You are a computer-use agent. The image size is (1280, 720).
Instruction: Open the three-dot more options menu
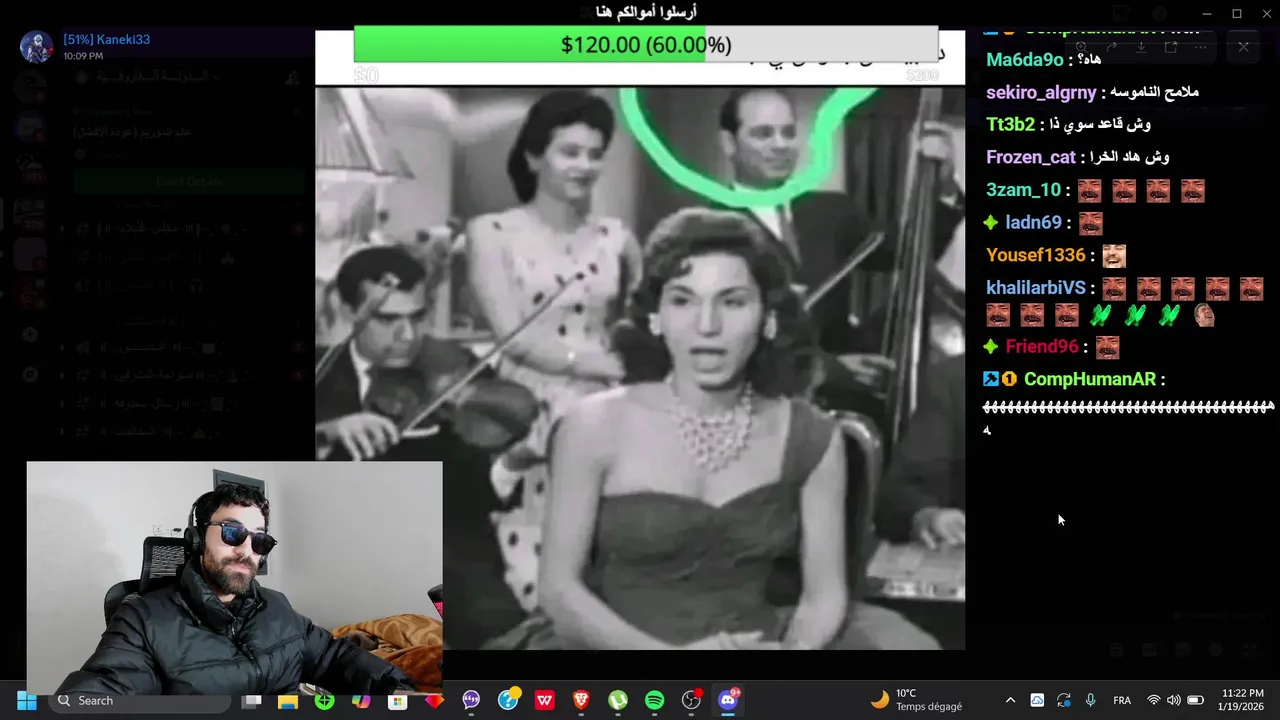pyautogui.click(x=1201, y=47)
